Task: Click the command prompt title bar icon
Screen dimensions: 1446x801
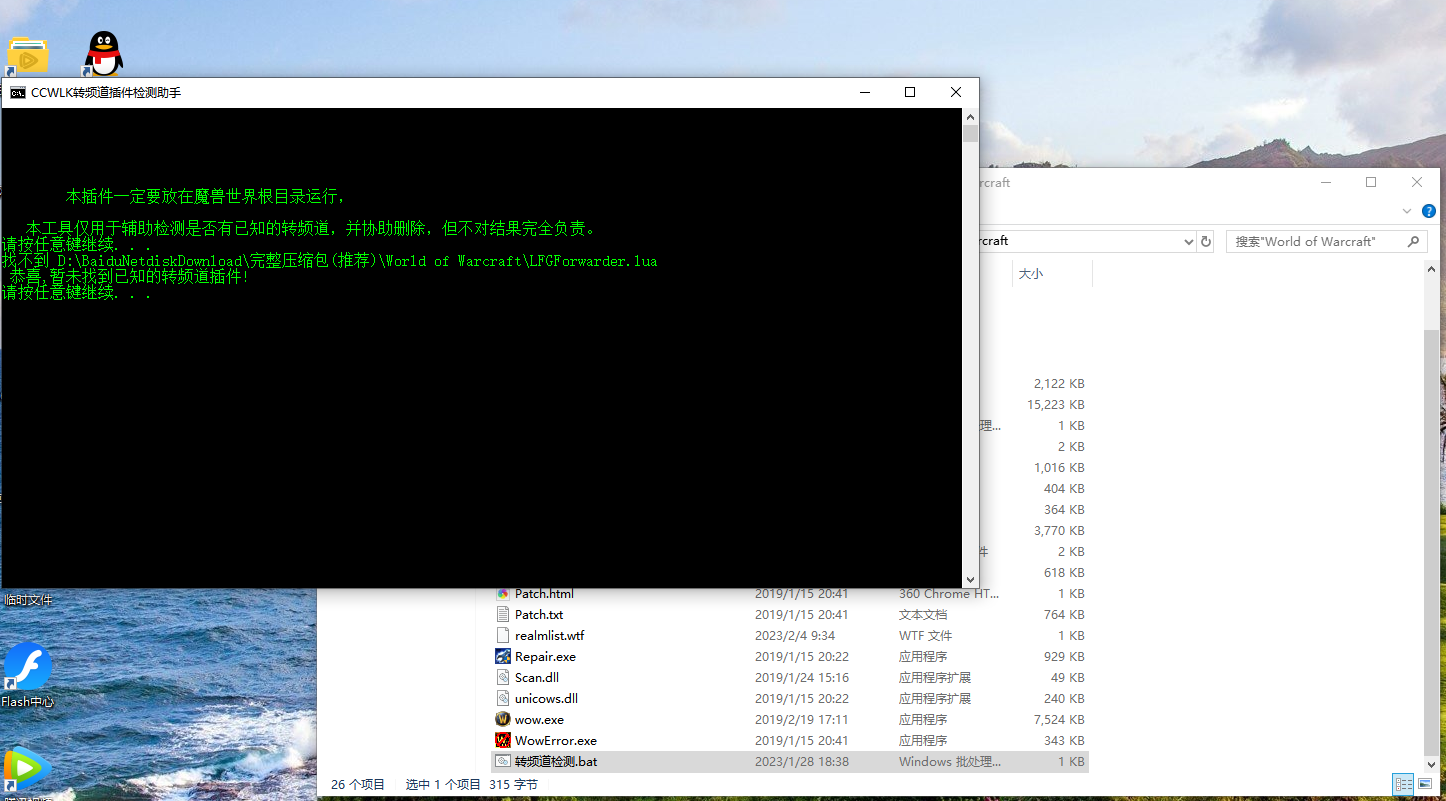Action: (18, 93)
